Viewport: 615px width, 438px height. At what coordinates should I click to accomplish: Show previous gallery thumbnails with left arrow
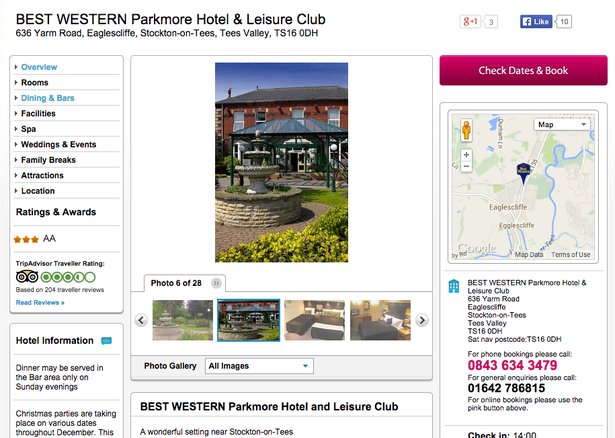pos(141,320)
